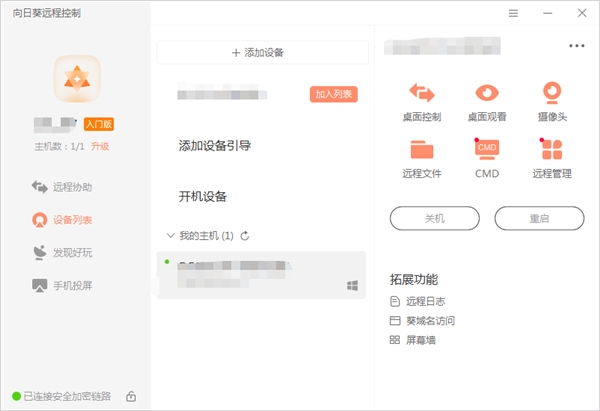Click the 桌面观看 eye icon
The height and width of the screenshot is (411, 600).
(x=486, y=93)
